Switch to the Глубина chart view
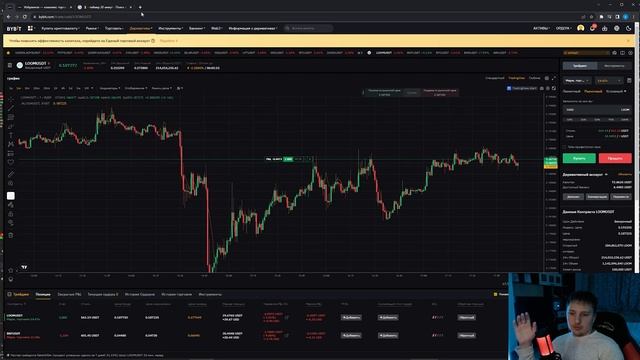640x360 pixels. tap(534, 78)
